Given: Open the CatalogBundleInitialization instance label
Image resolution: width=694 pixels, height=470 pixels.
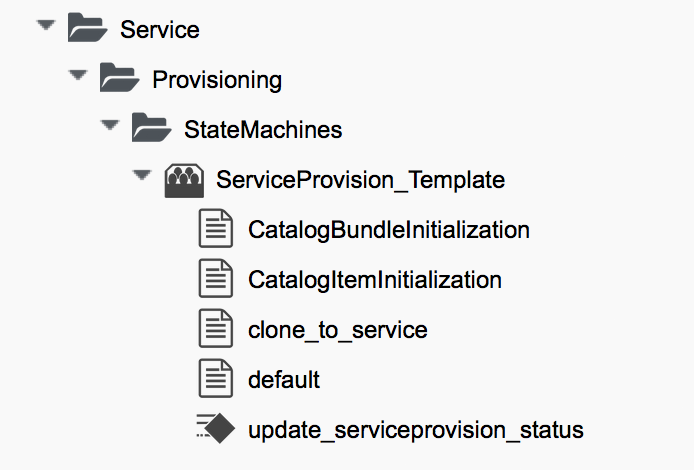Looking at the screenshot, I should [388, 230].
